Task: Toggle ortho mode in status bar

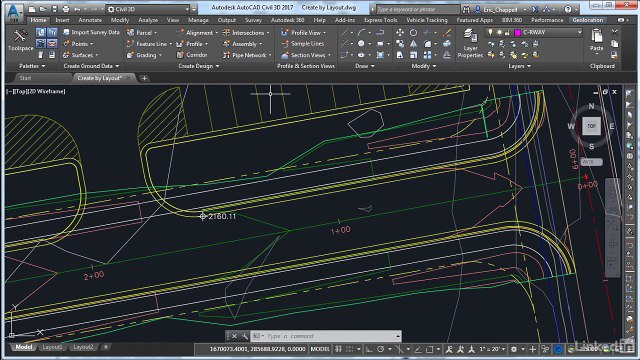Action: [x=369, y=349]
